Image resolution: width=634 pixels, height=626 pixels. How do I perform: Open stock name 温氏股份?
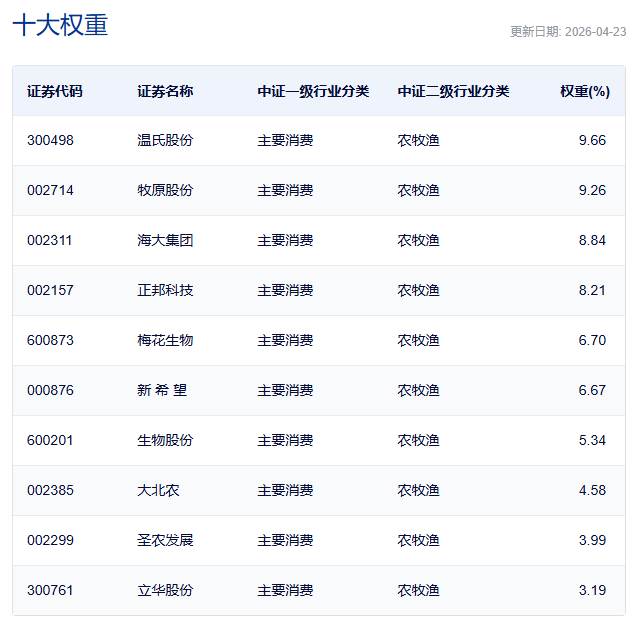pos(165,140)
